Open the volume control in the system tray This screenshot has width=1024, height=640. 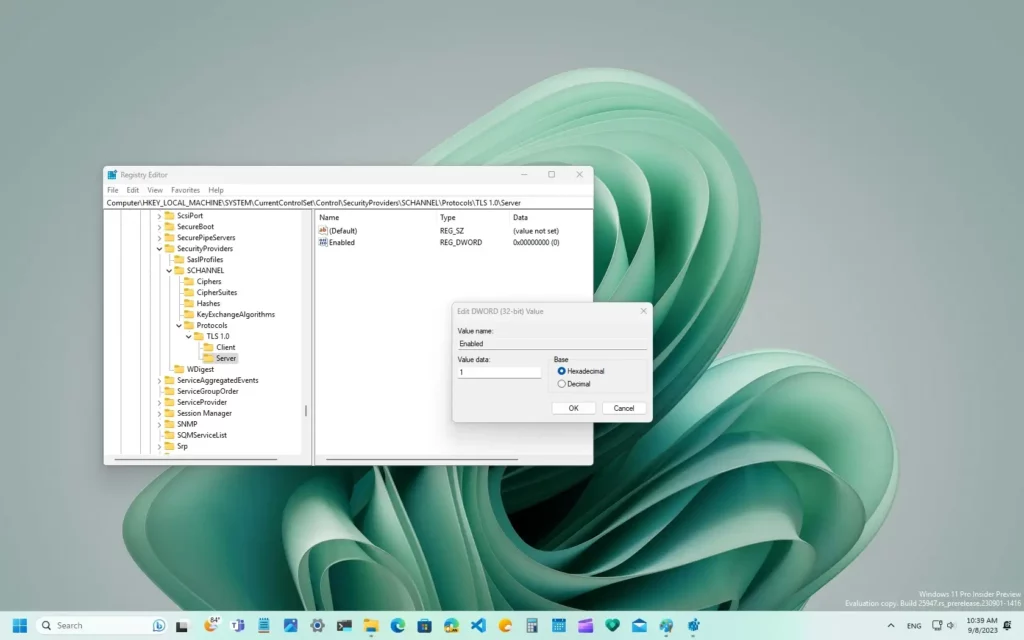pos(951,626)
